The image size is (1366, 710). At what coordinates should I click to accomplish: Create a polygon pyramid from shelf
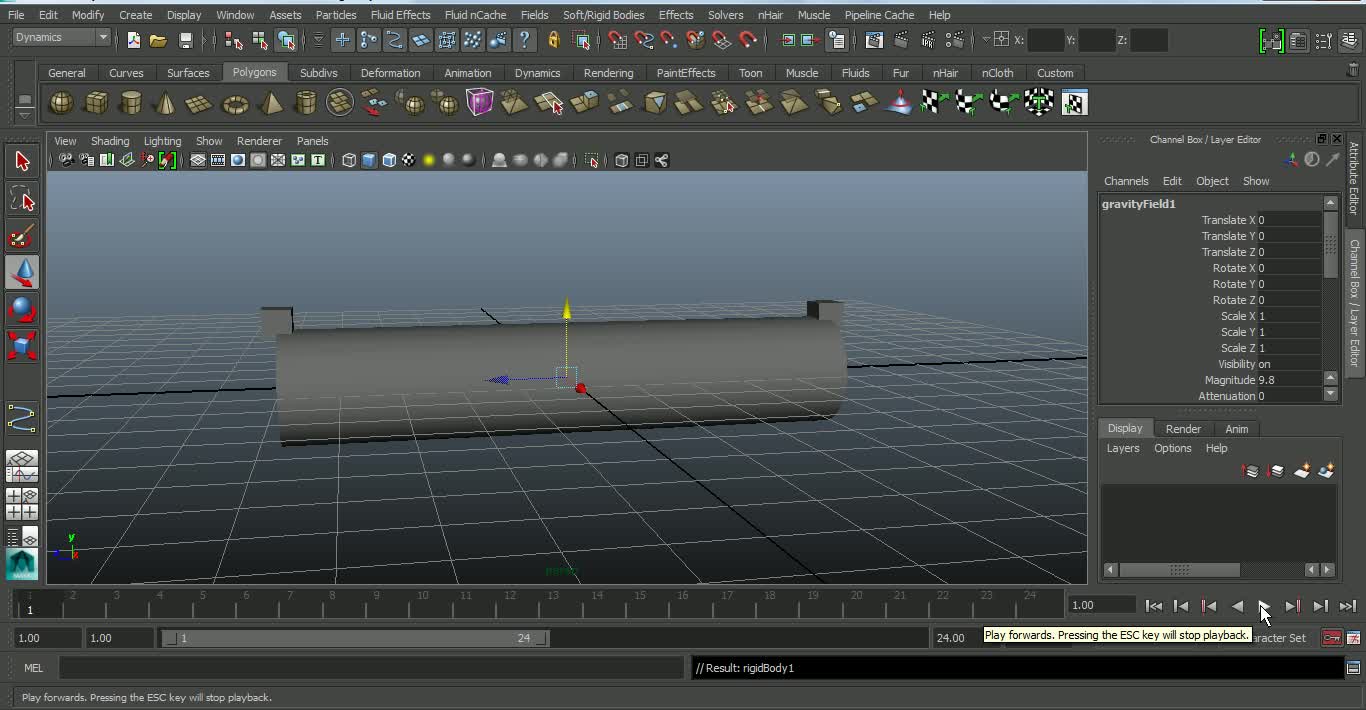pos(270,102)
